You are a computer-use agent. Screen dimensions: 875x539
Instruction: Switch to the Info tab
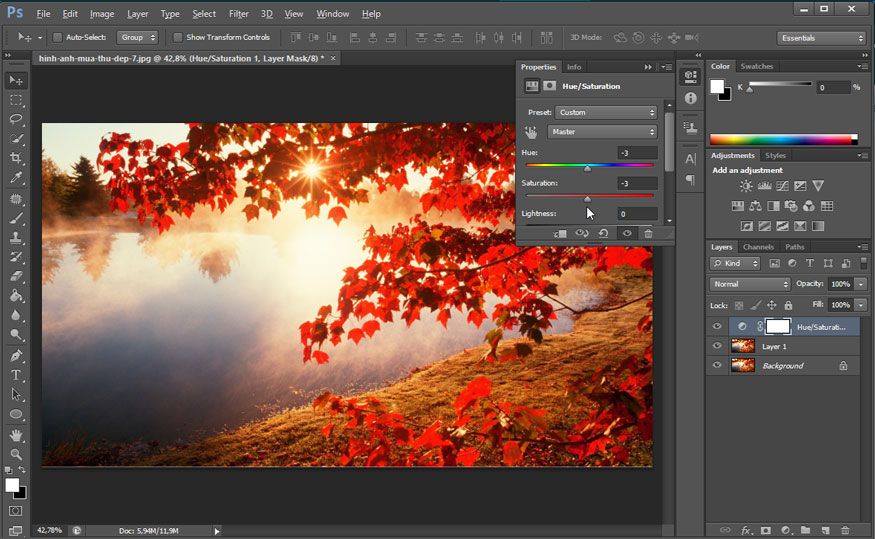[x=574, y=67]
